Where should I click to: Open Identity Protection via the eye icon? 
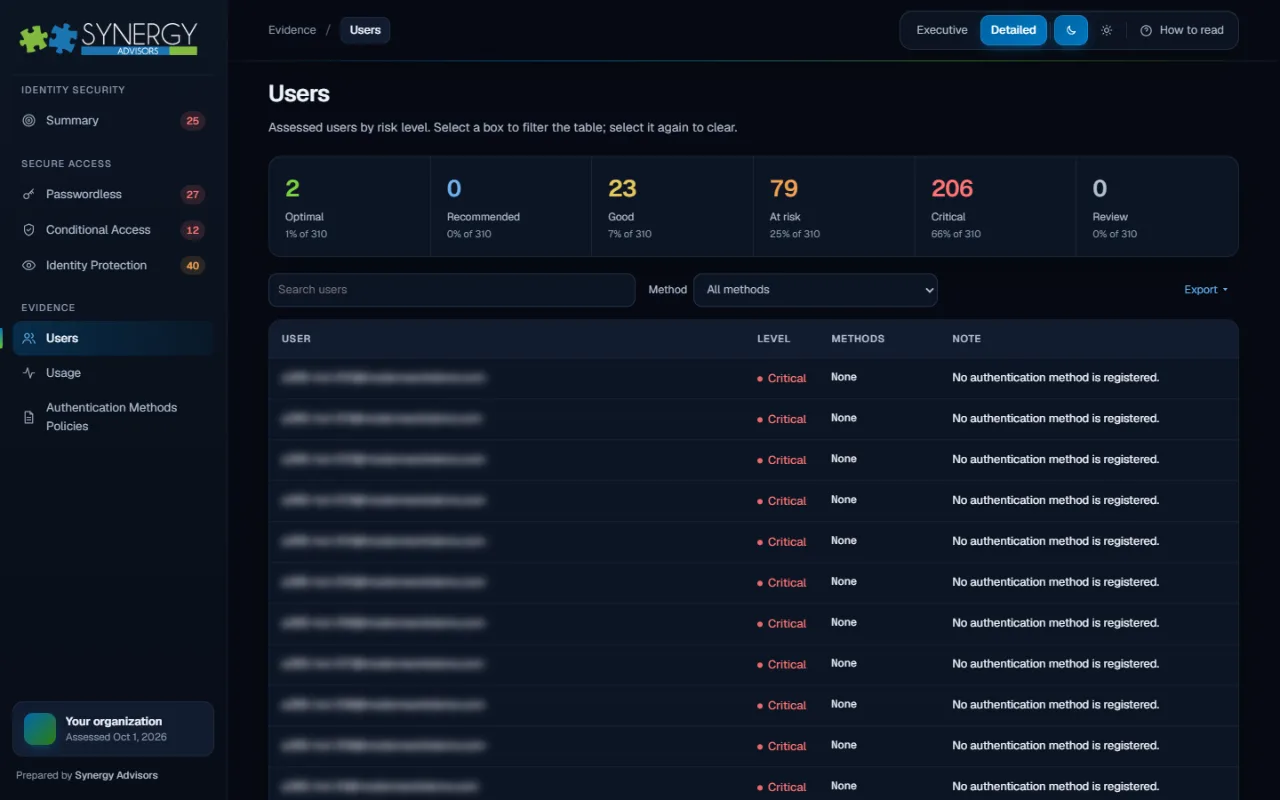[29, 266]
